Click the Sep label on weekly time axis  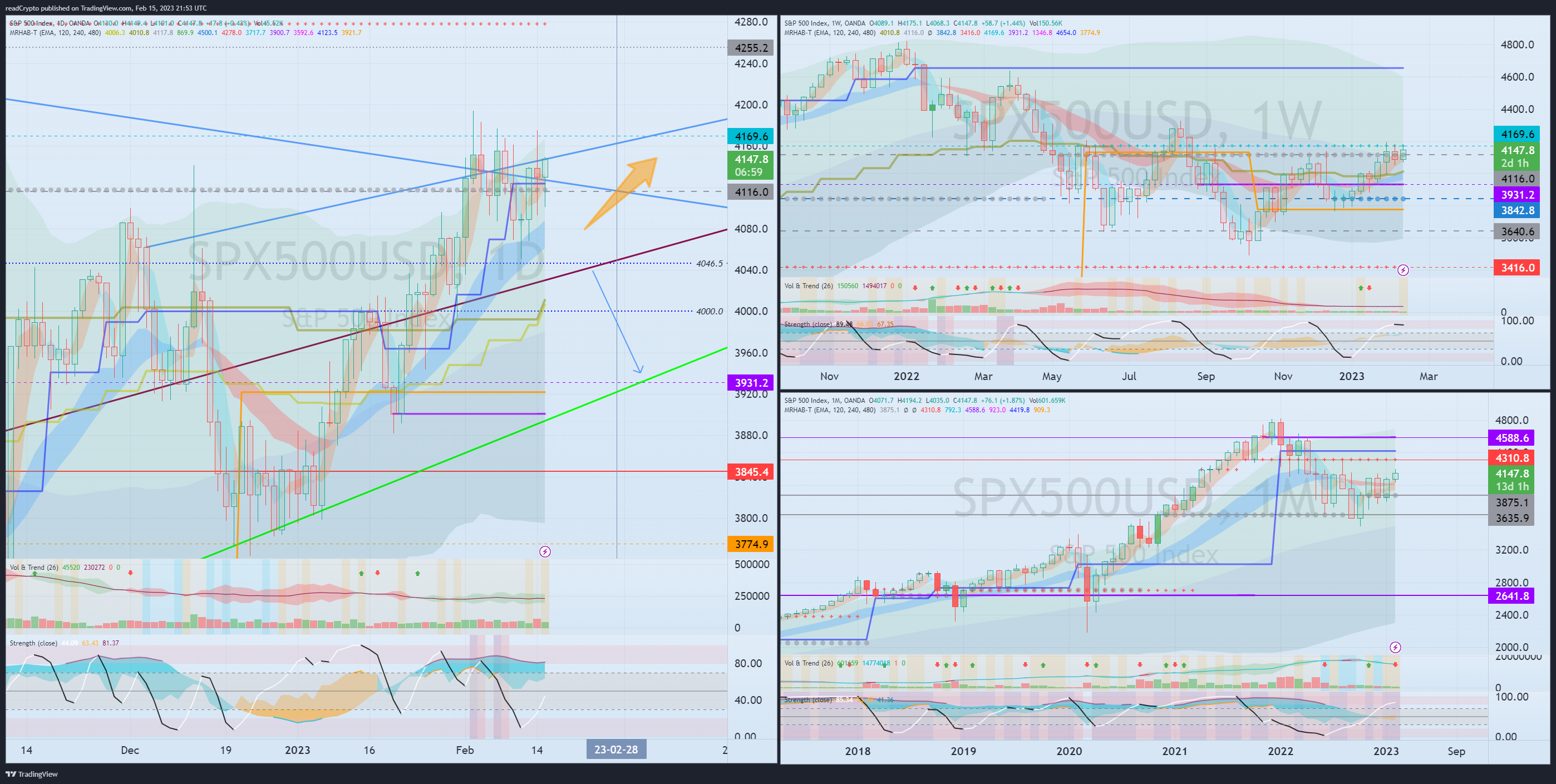pos(1205,376)
